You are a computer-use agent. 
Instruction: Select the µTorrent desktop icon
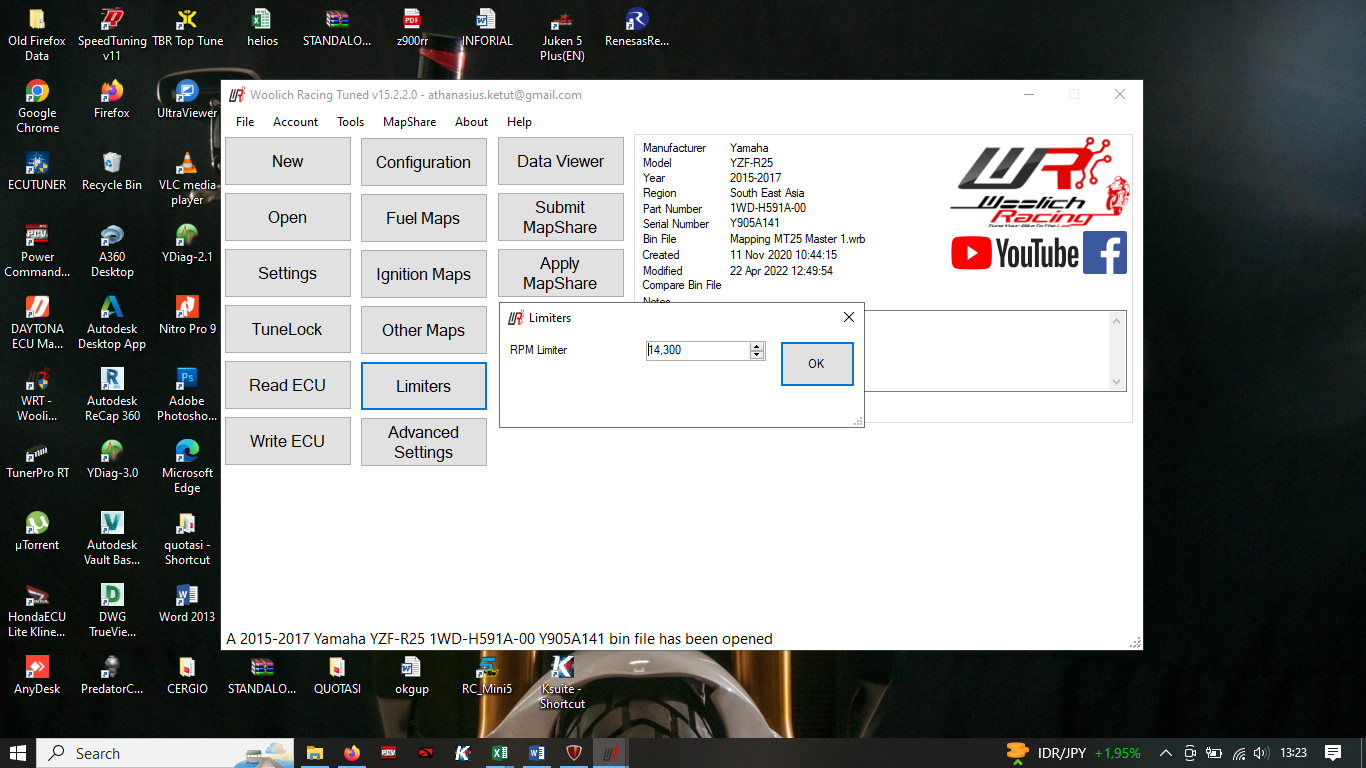point(37,530)
